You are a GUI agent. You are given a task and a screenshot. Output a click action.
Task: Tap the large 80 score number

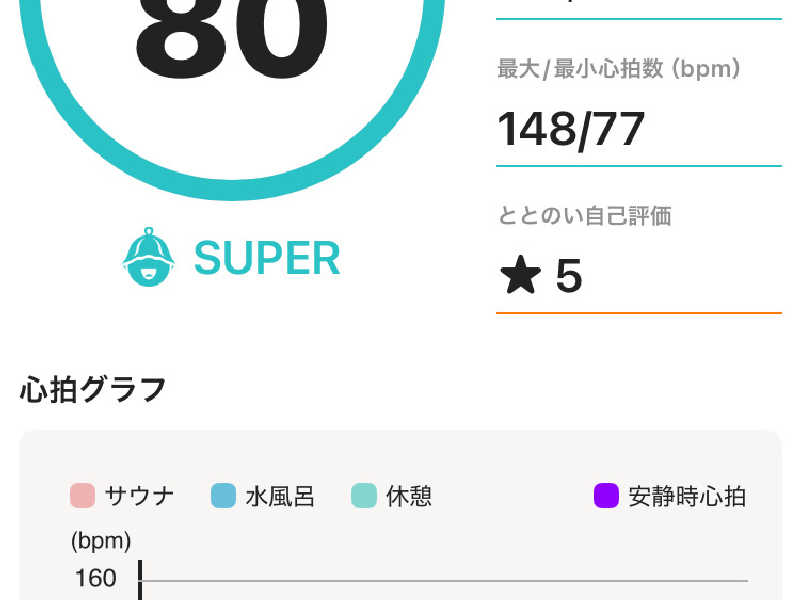point(232,37)
